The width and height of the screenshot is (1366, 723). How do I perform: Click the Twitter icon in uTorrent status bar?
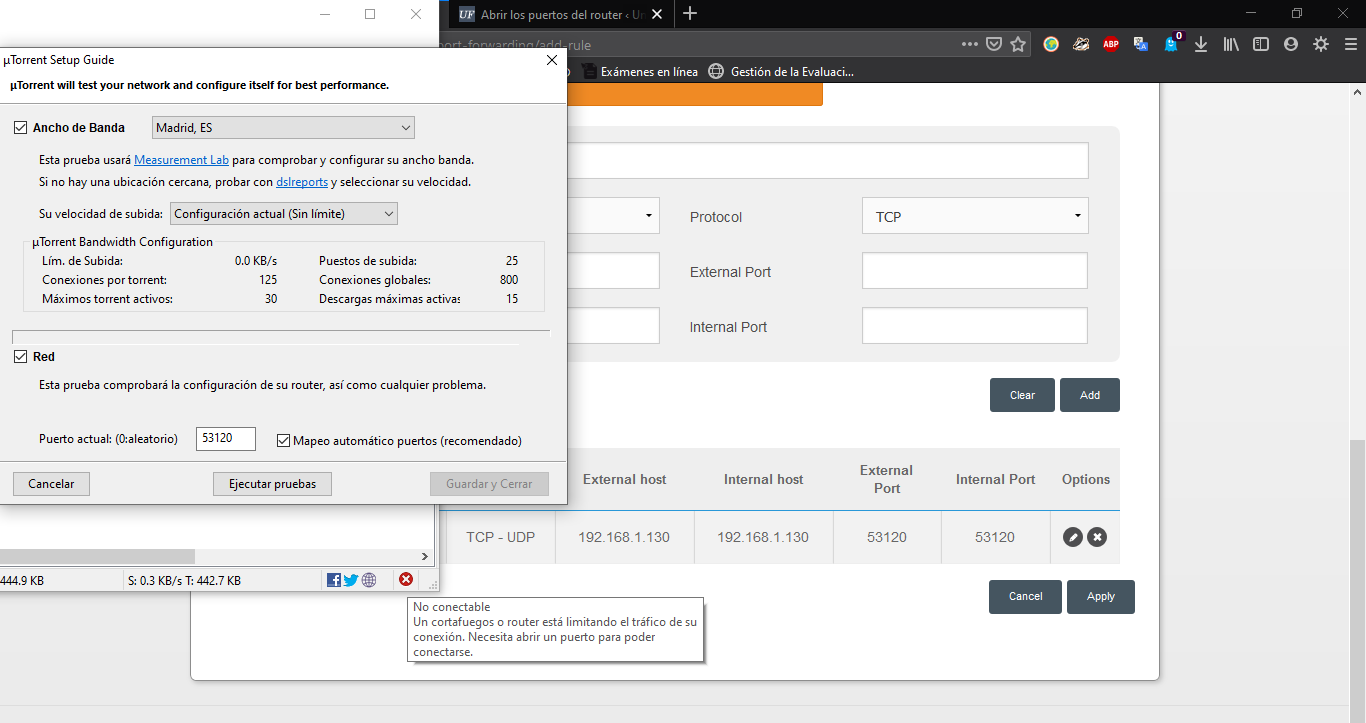tap(351, 580)
